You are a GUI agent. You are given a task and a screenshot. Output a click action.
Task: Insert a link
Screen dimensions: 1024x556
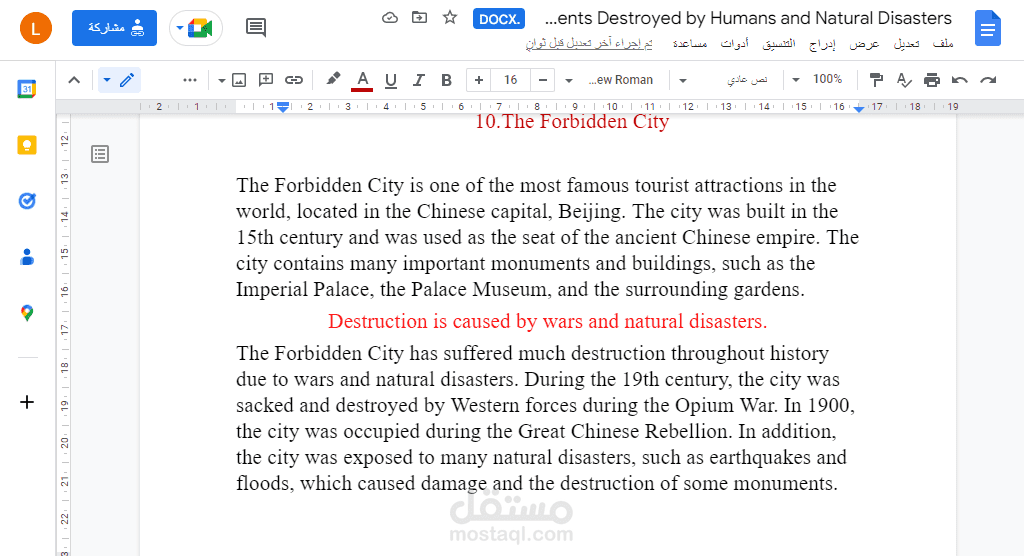point(294,80)
